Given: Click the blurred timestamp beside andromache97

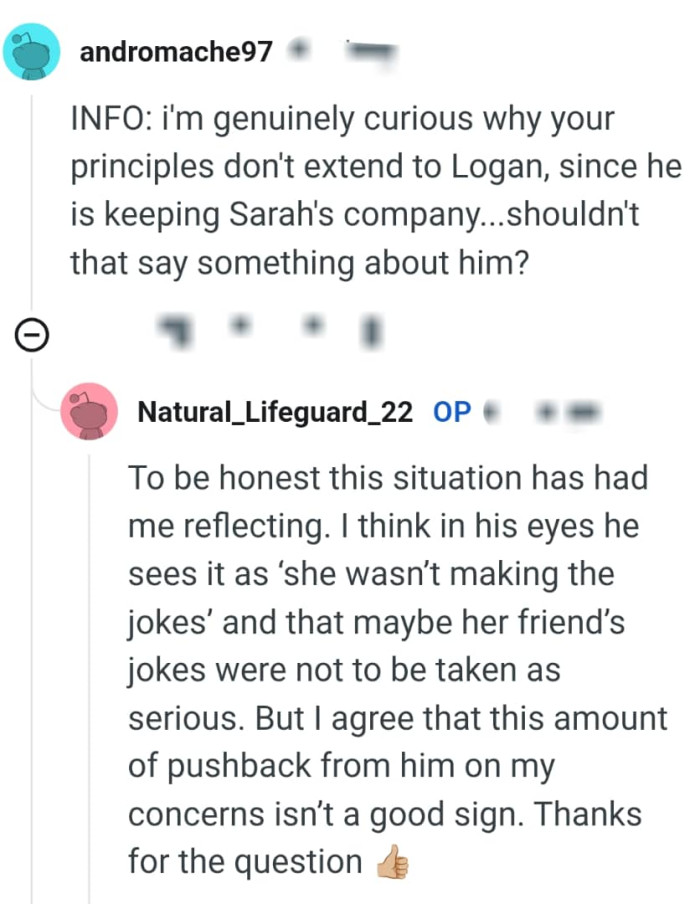Looking at the screenshot, I should click(x=370, y=48).
